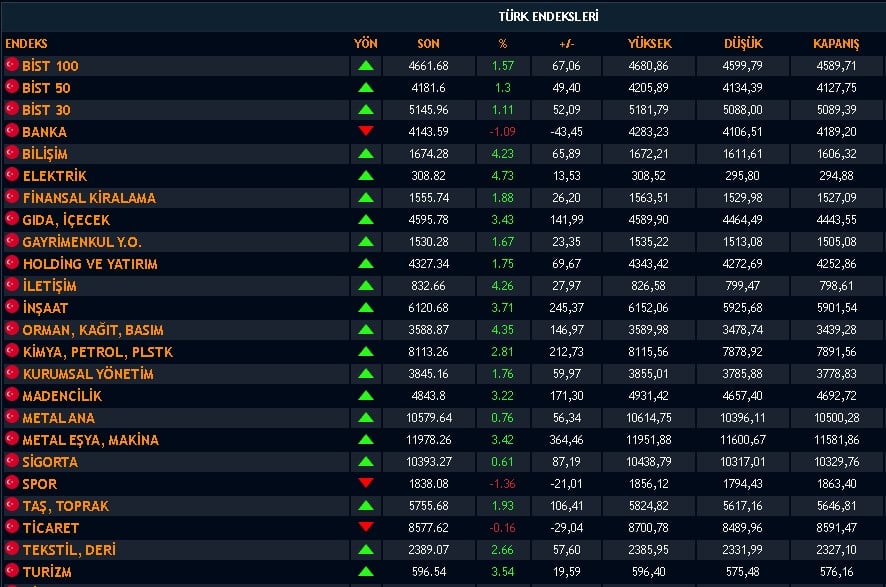Open the METAL ANA index
The image size is (886, 587).
[59, 419]
